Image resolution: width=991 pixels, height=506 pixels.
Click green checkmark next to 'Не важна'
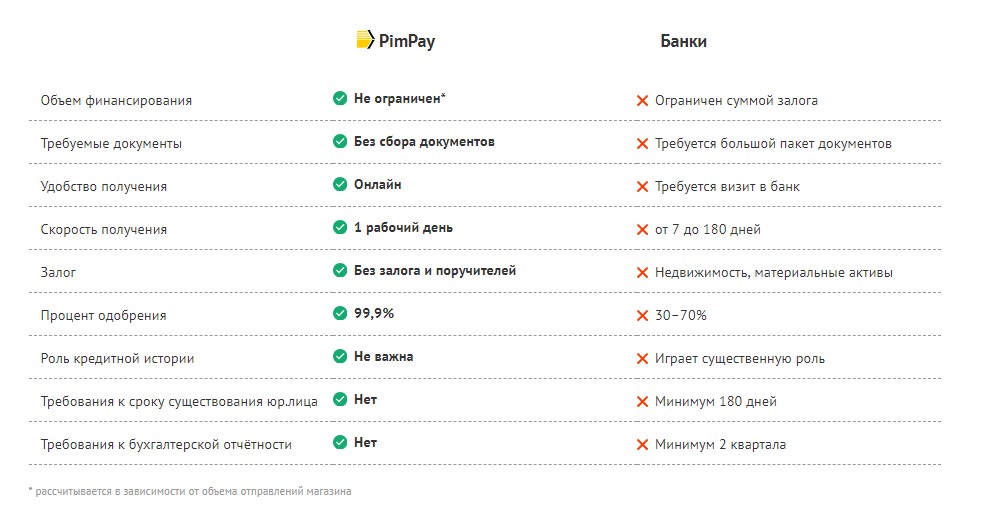[x=340, y=357]
